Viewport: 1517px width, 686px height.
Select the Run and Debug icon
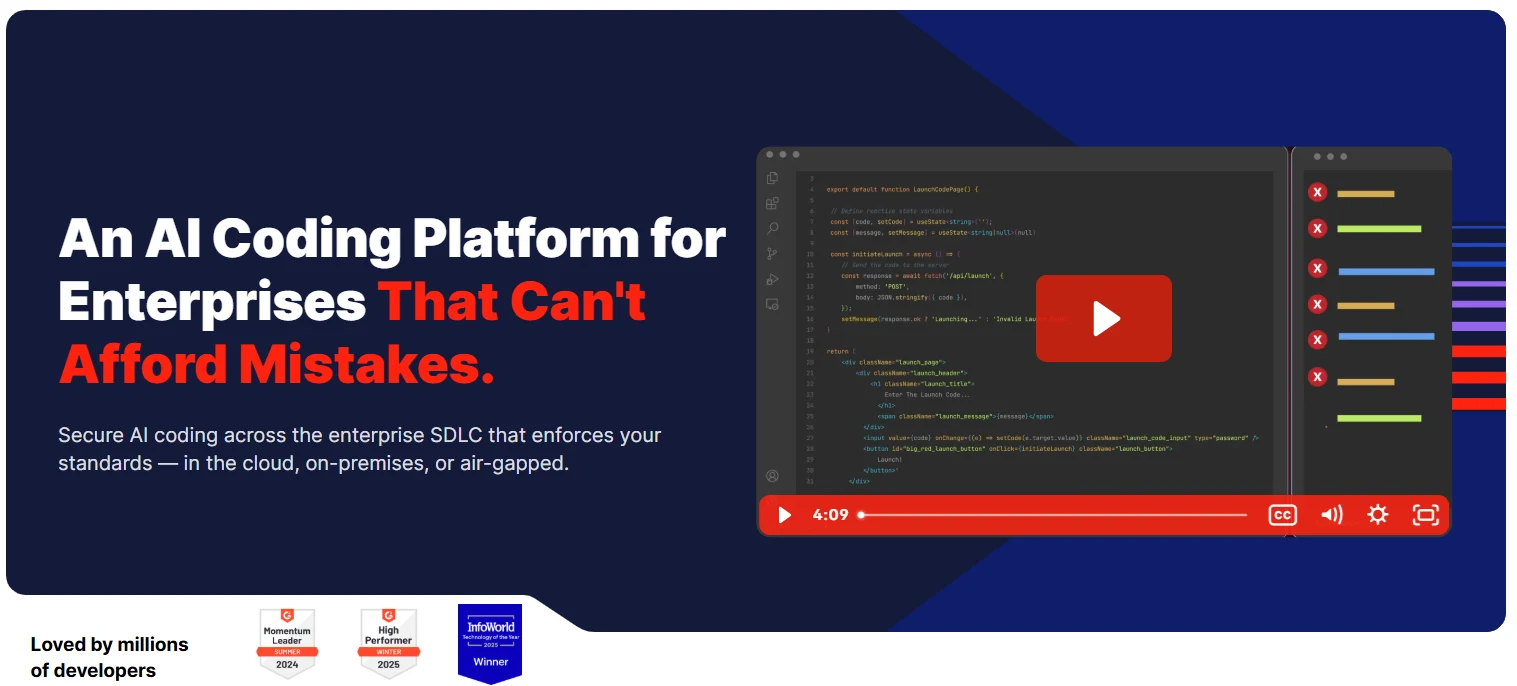772,279
